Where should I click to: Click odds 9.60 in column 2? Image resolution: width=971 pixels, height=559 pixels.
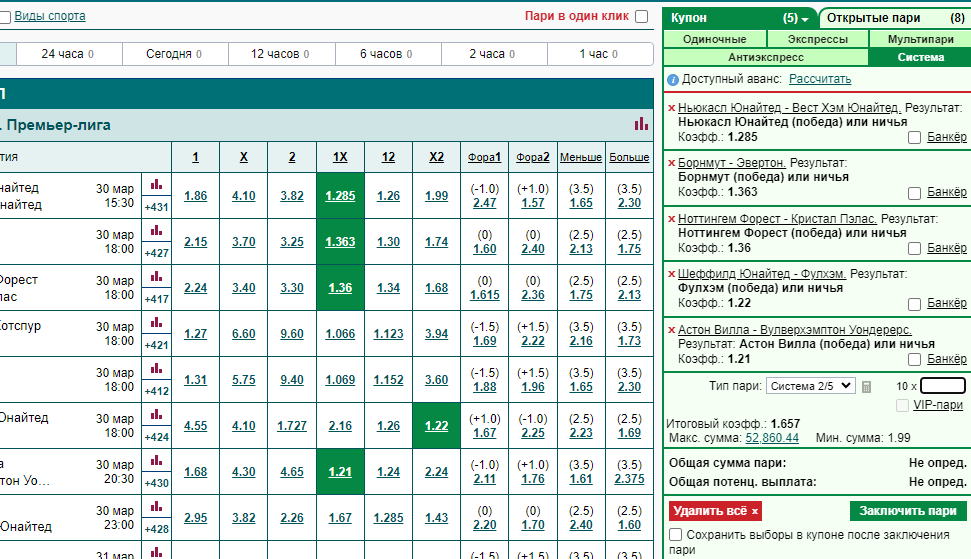[x=292, y=334]
